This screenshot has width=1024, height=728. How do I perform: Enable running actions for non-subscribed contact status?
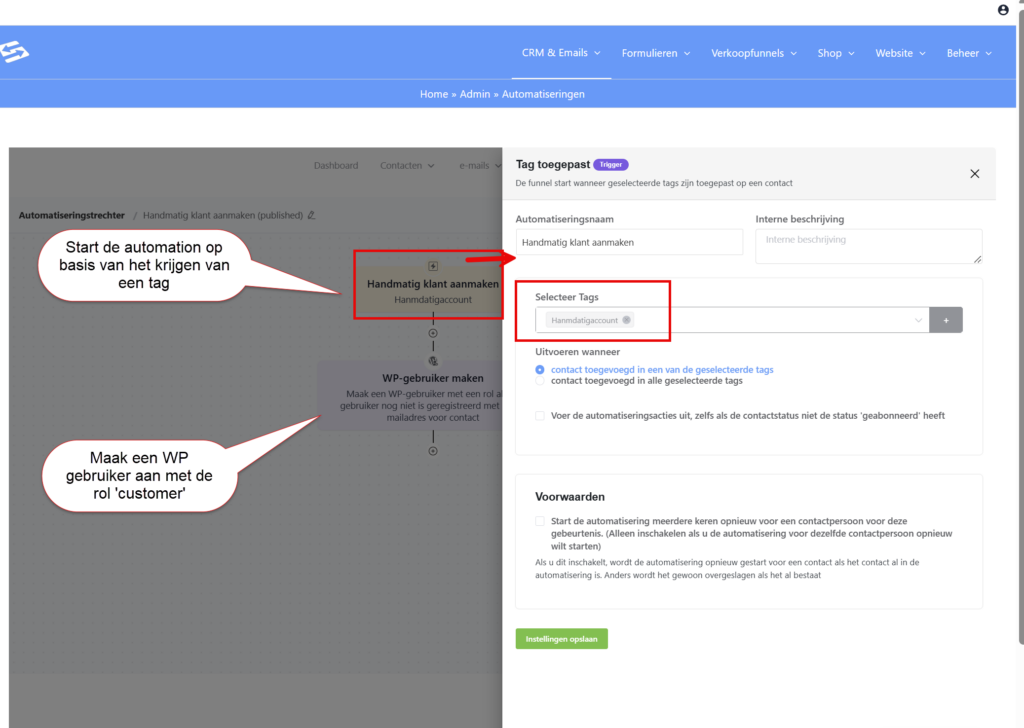pos(540,415)
